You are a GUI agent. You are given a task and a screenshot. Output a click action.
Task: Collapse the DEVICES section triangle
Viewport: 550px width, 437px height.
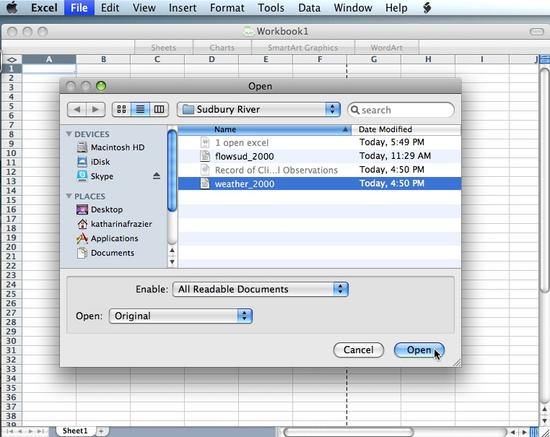click(69, 134)
